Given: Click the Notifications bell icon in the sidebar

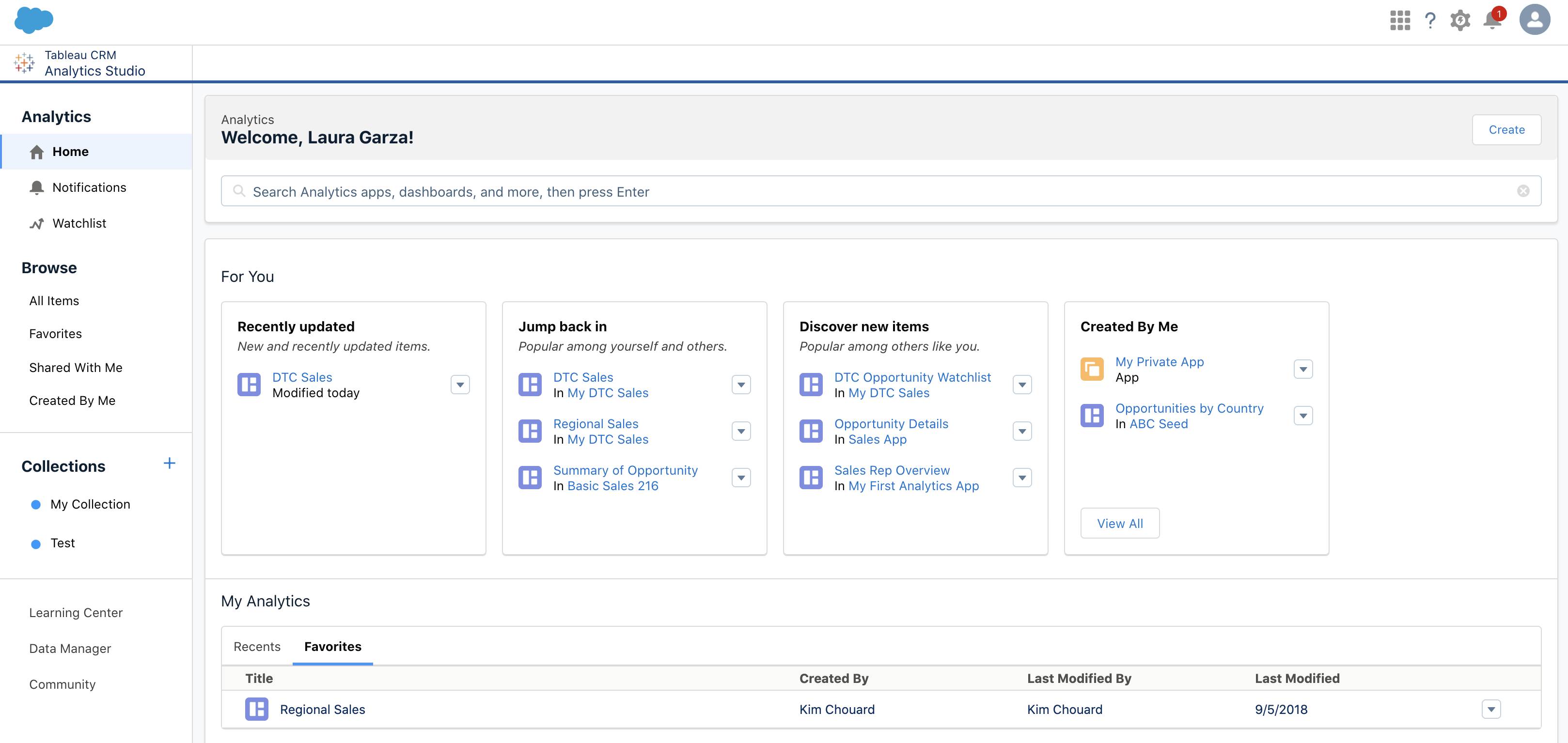Looking at the screenshot, I should [36, 188].
